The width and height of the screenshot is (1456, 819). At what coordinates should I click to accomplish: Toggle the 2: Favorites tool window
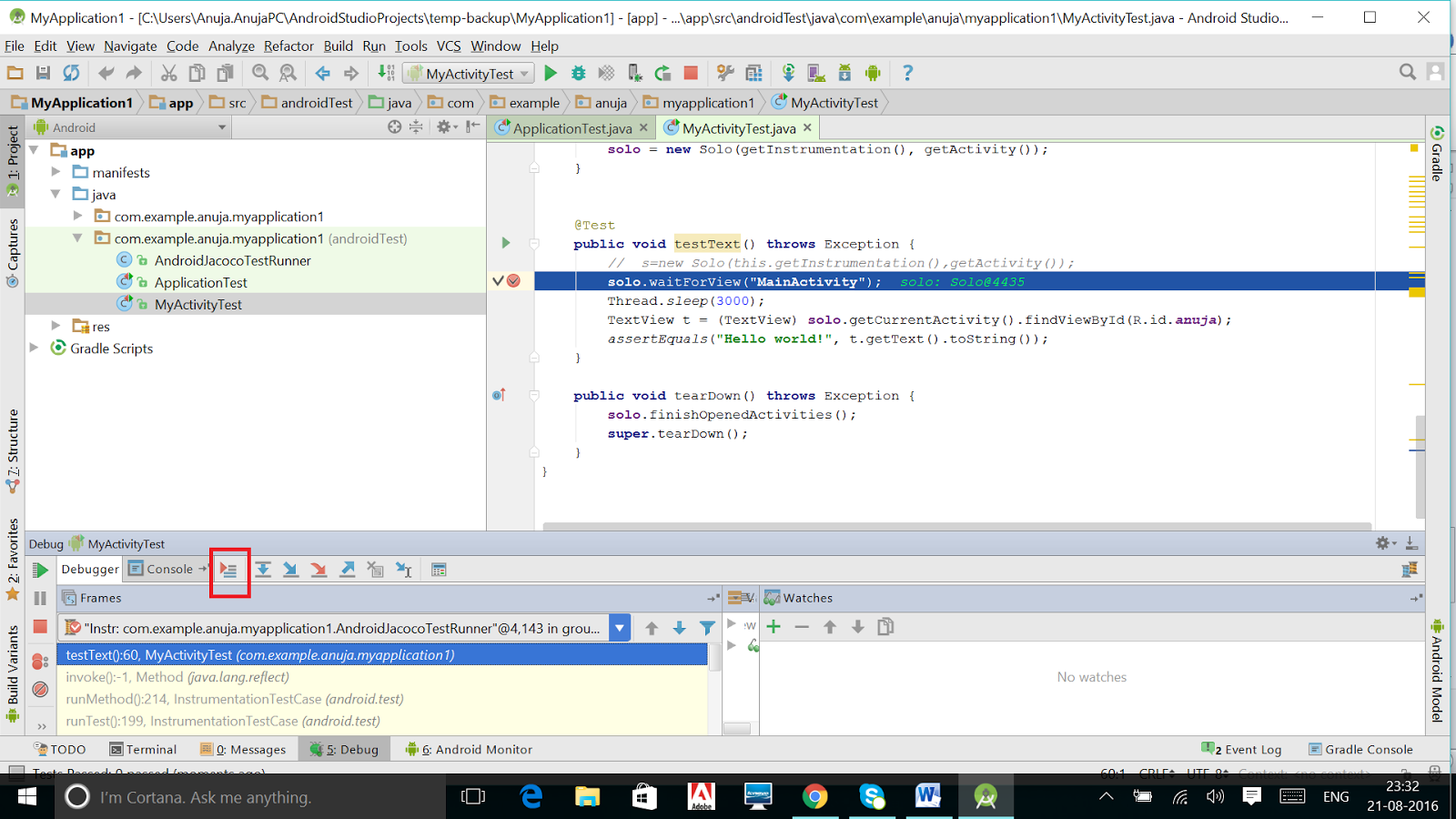[x=13, y=560]
